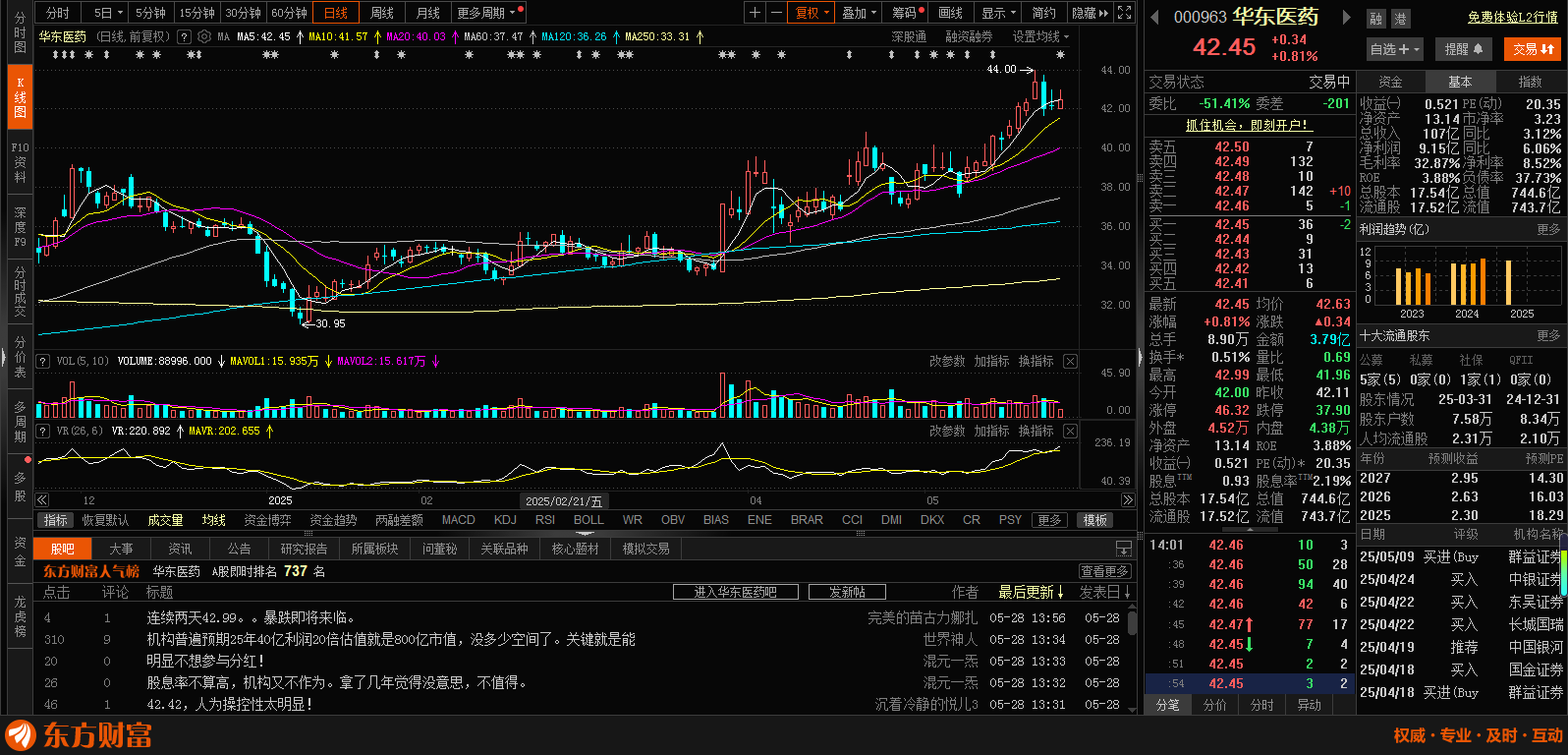Click the 抓住机会，即刻开户! link
Image resolution: width=1568 pixels, height=755 pixels.
tap(1247, 125)
